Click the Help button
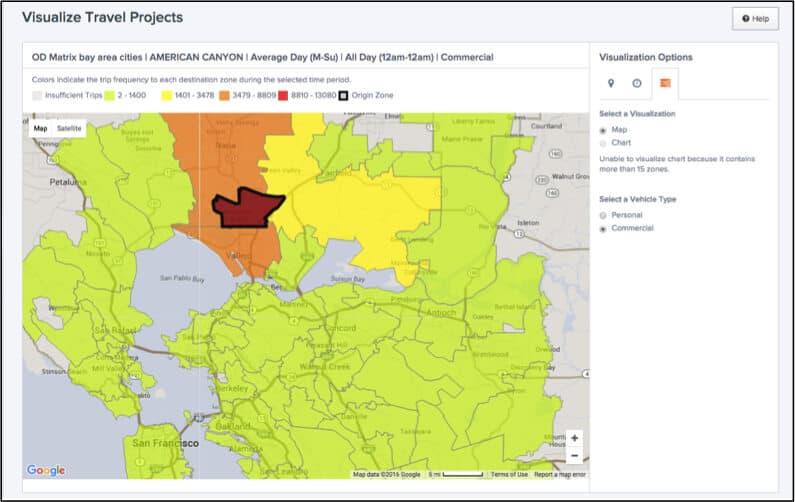 click(x=755, y=19)
